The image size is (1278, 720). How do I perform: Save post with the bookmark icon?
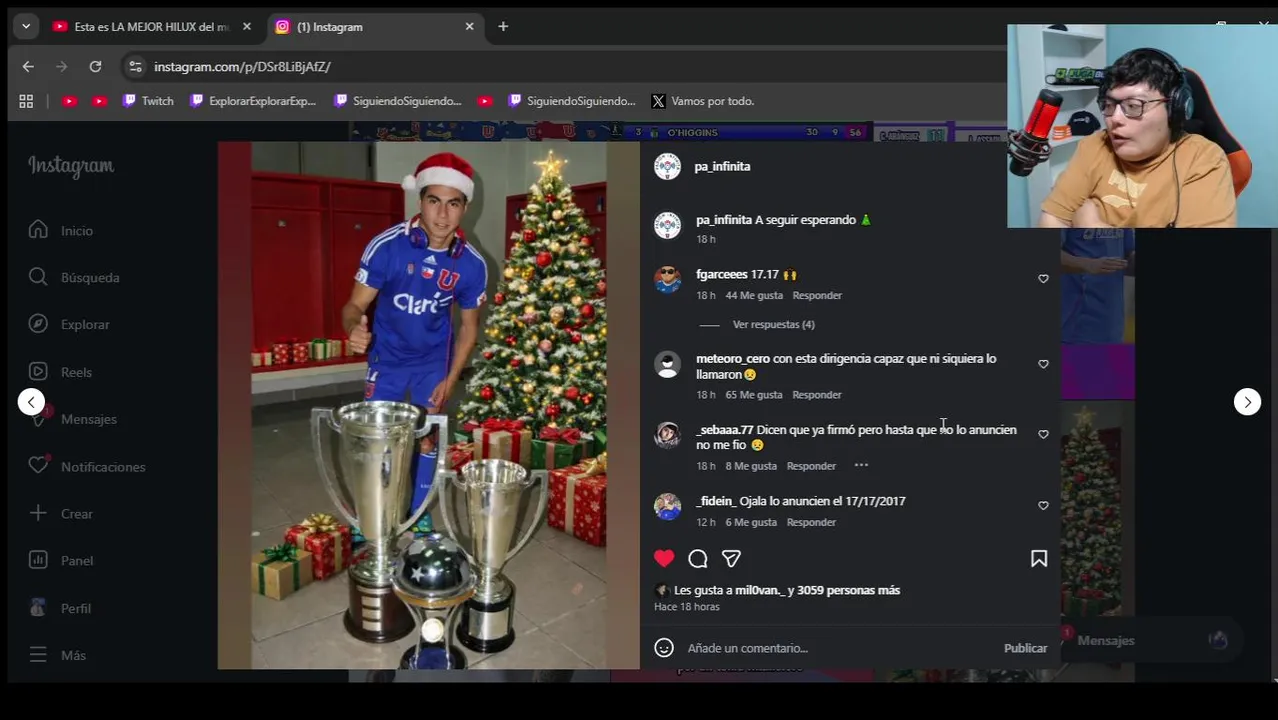pos(1039,559)
